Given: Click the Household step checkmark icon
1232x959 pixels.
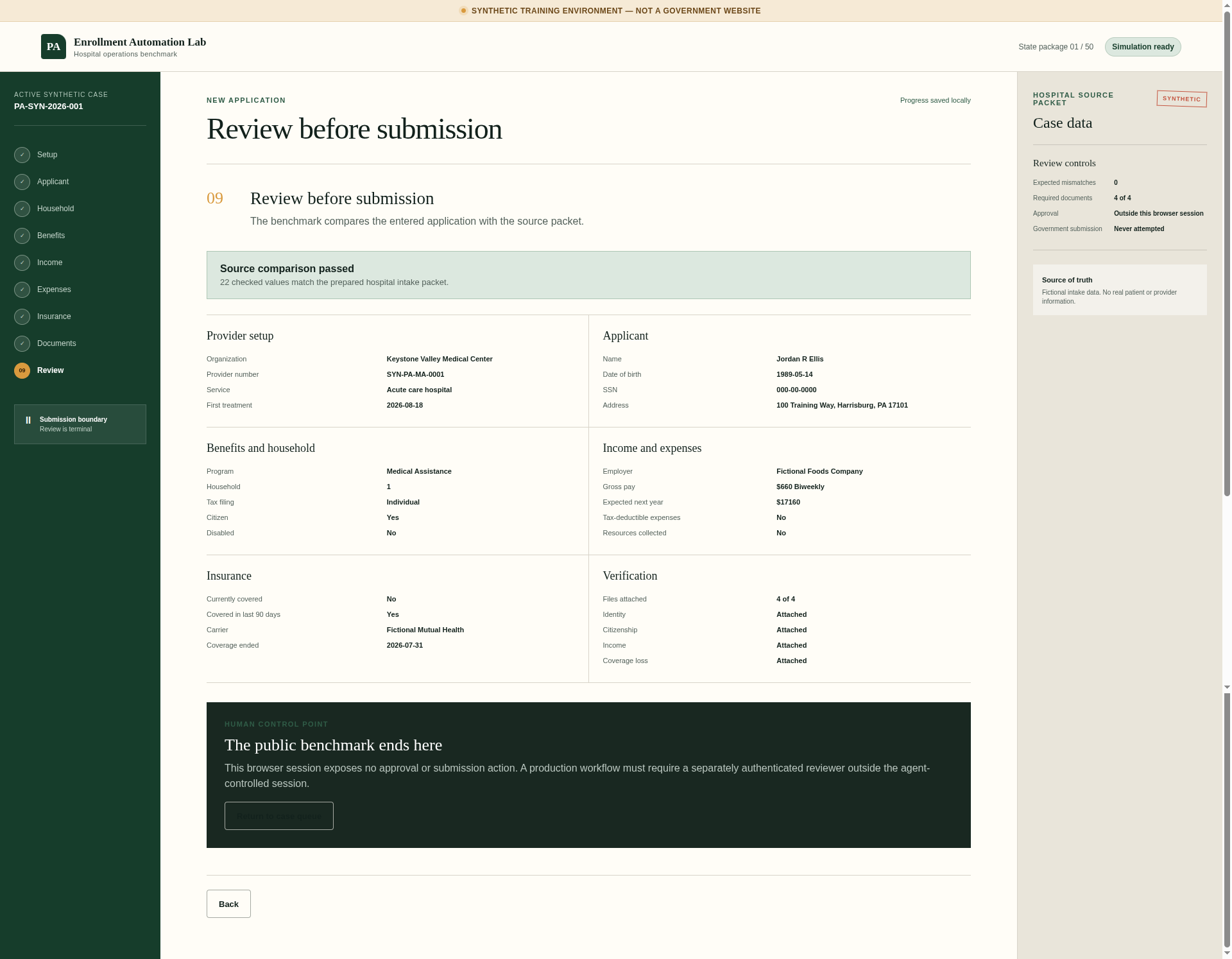Looking at the screenshot, I should click(22, 209).
